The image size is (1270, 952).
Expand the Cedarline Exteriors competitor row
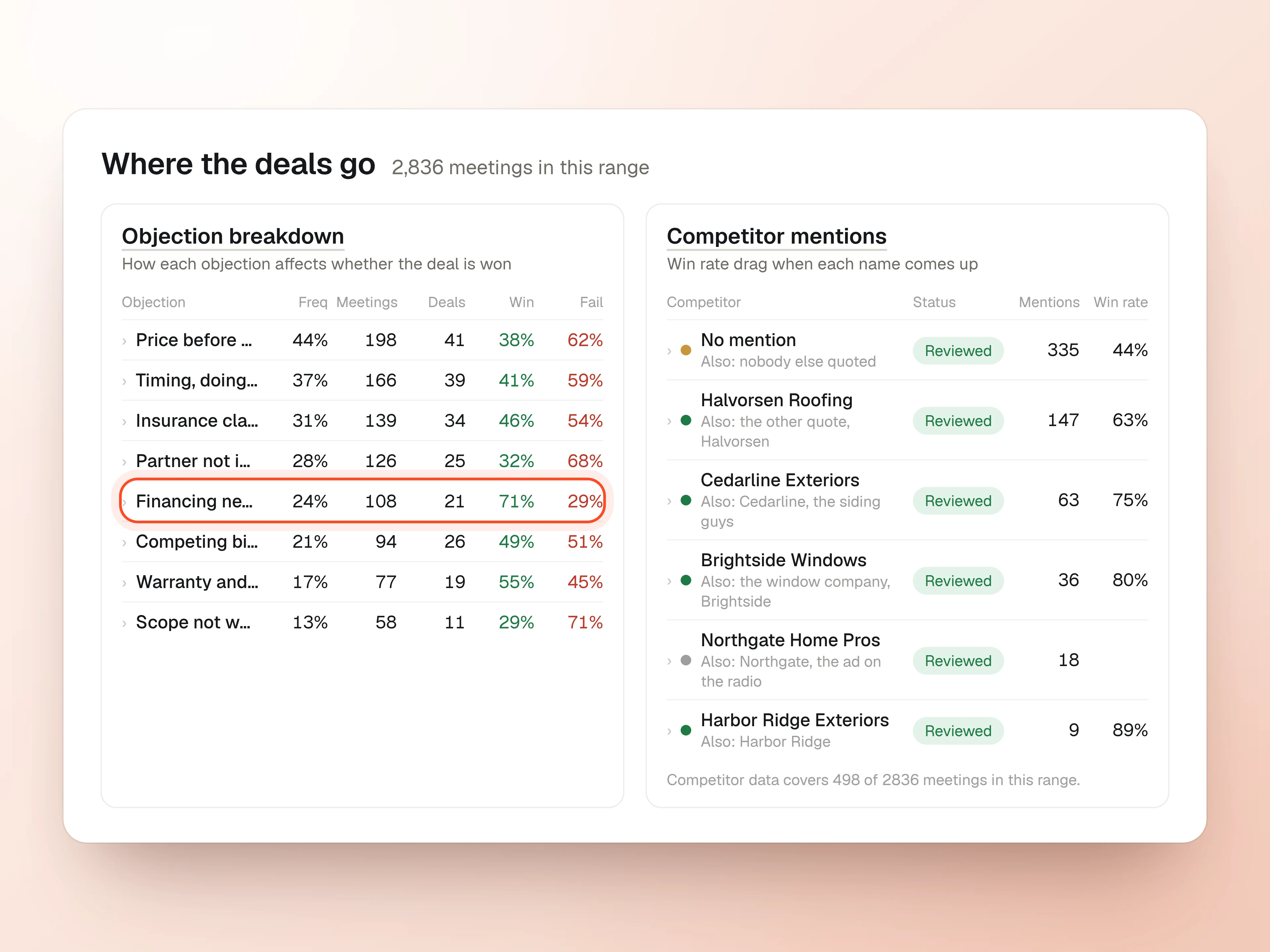point(669,501)
